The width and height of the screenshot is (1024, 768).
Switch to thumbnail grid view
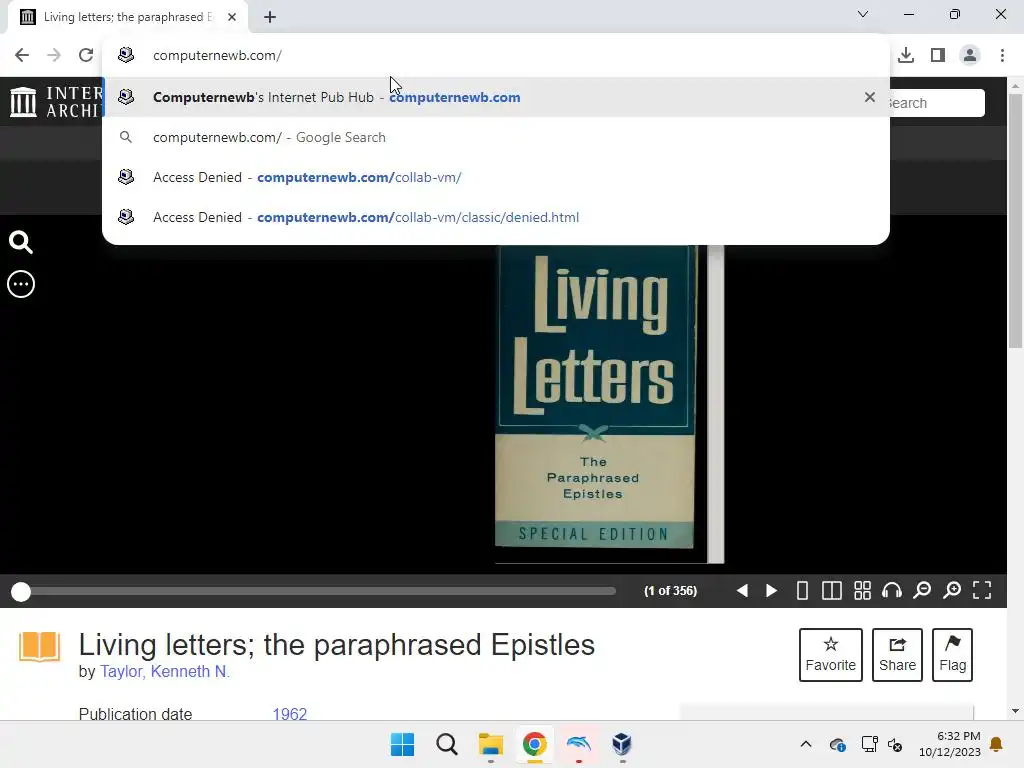point(862,591)
